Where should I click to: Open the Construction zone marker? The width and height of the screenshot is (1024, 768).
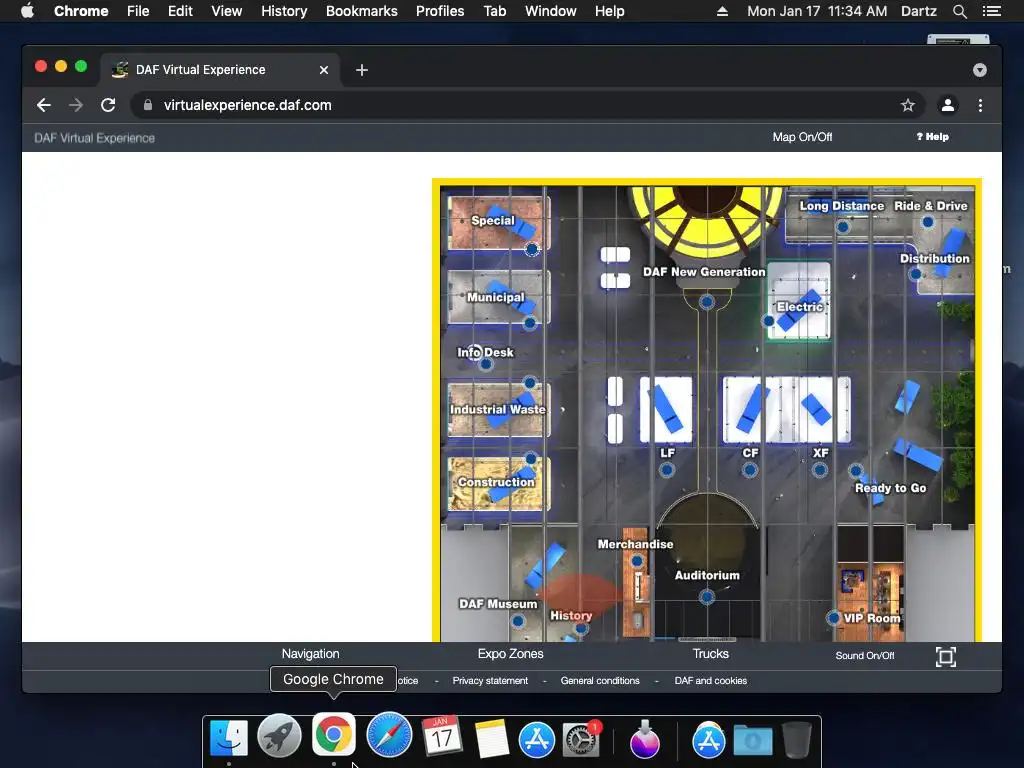point(530,458)
